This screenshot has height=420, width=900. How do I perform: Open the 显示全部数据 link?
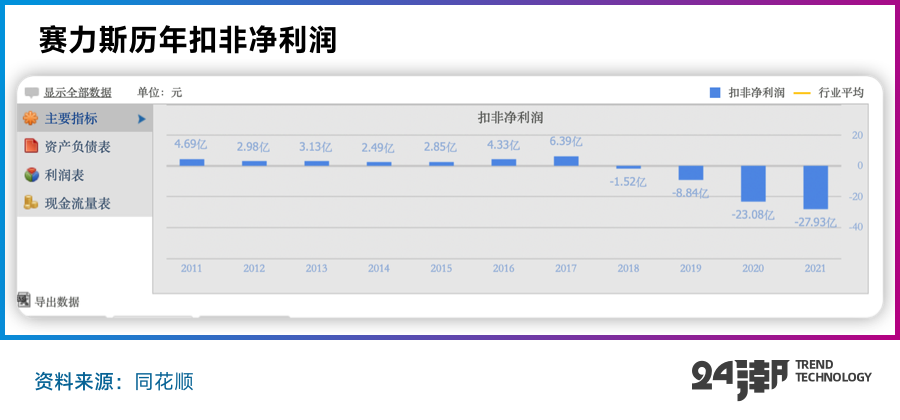coord(77,92)
